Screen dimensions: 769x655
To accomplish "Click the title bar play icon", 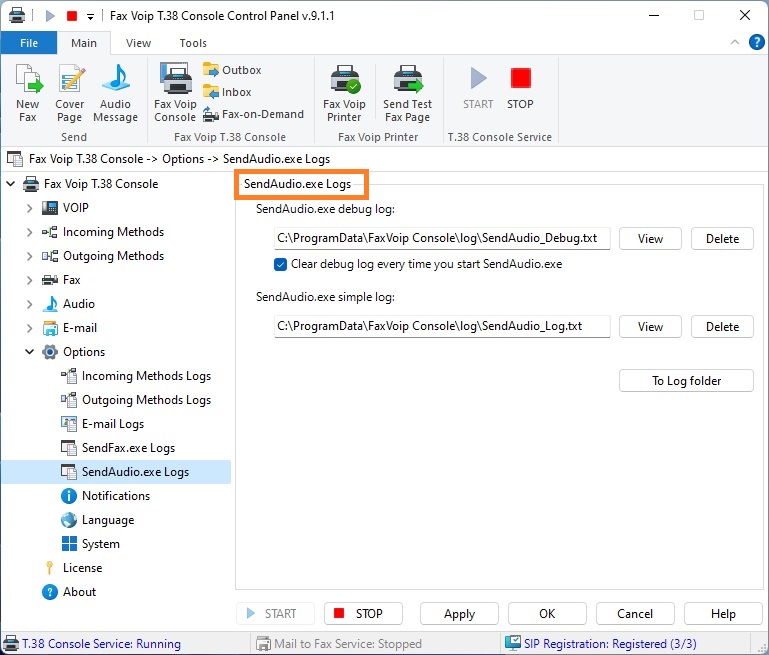I will (x=50, y=16).
